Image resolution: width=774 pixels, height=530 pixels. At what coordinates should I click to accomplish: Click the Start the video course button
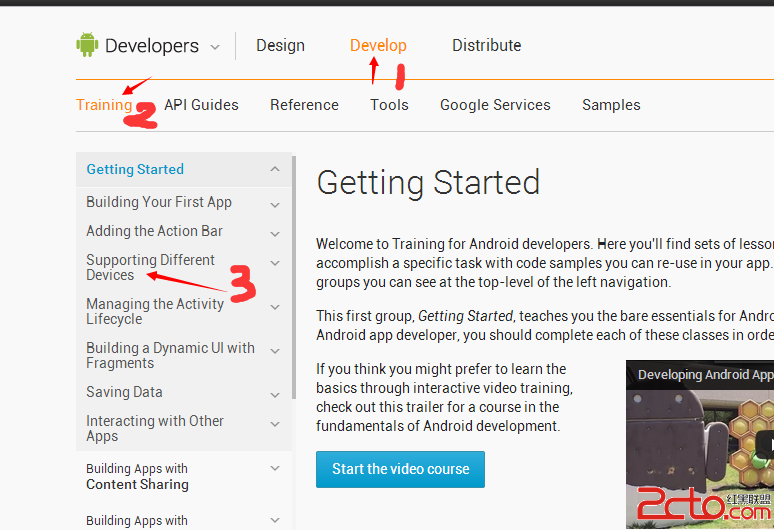coord(400,469)
